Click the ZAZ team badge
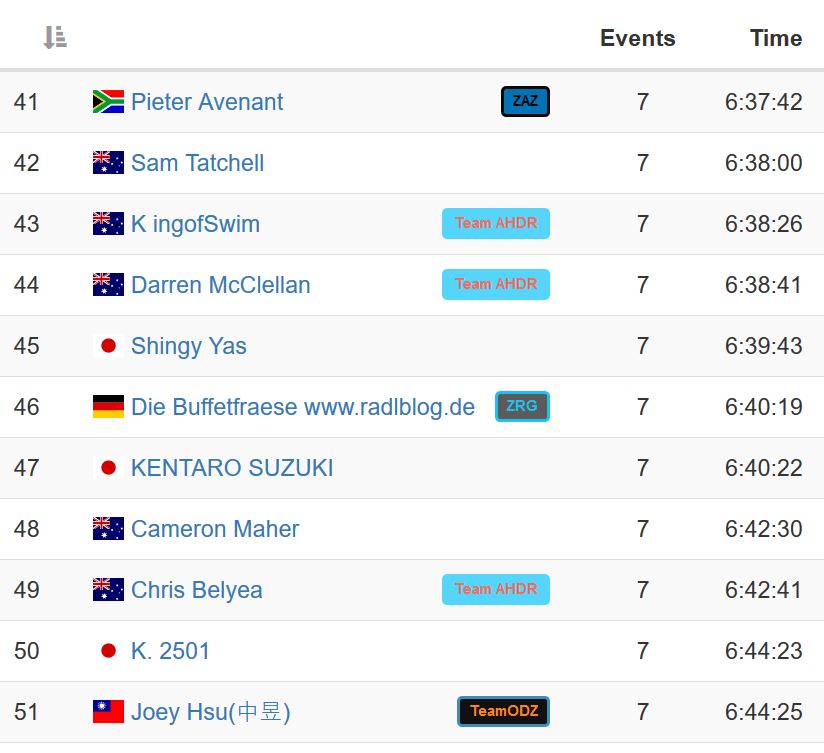This screenshot has height=753, width=824. [525, 101]
